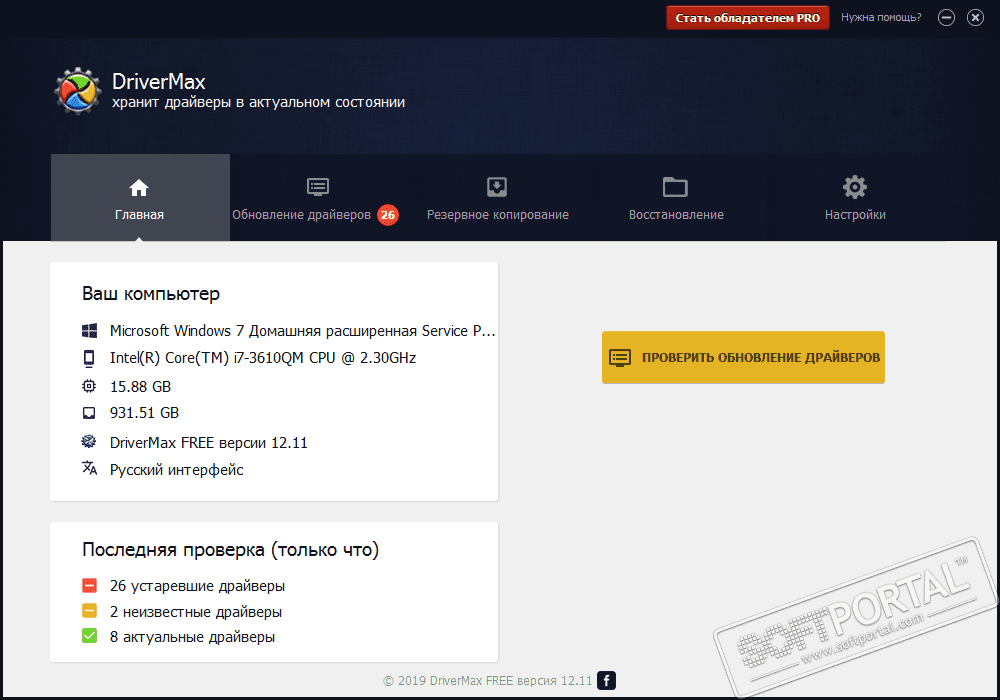Viewport: 1000px width, 700px height.
Task: Click the 15.88 GB memory value
Action: [140, 387]
